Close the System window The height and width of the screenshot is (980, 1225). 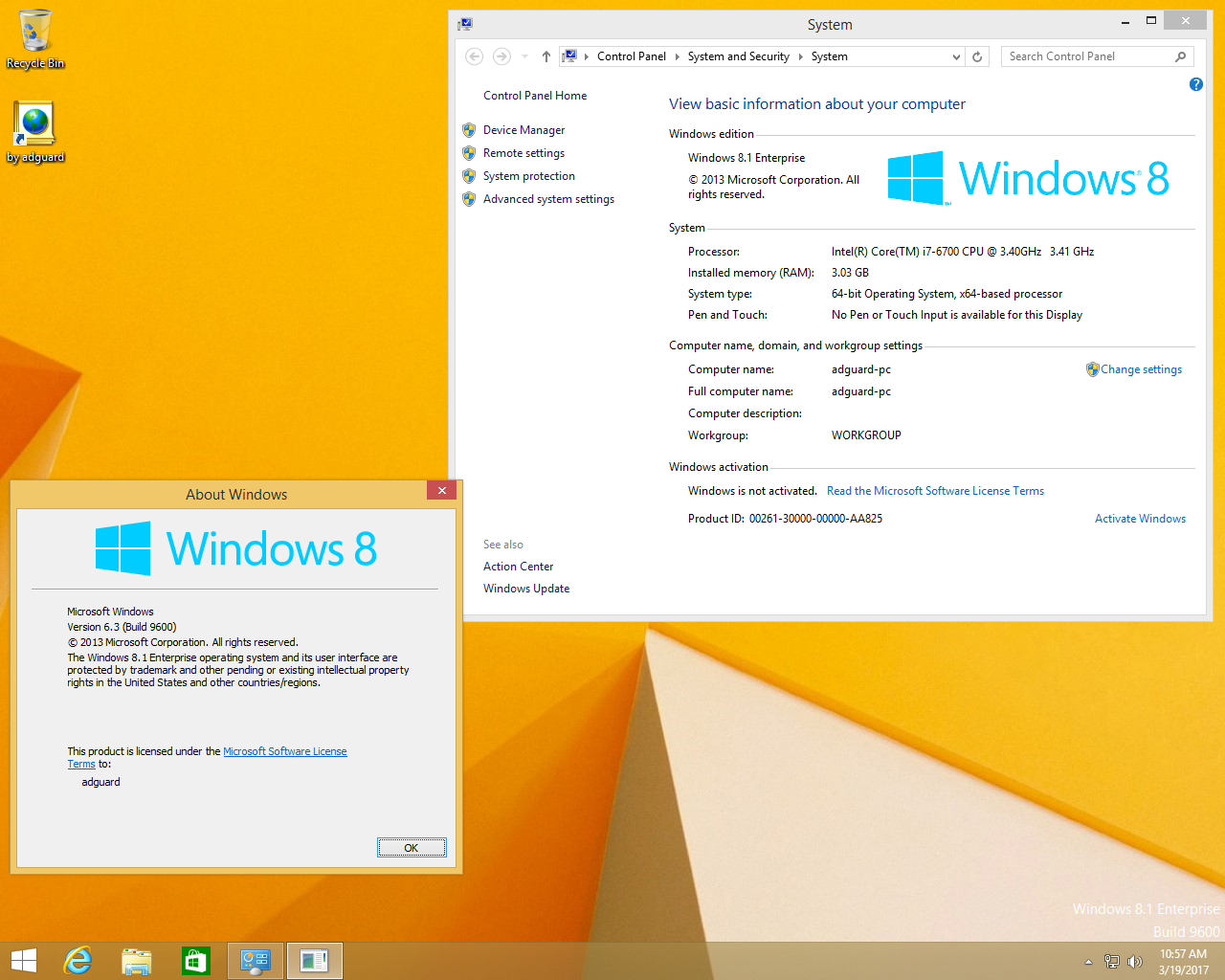(x=1186, y=20)
